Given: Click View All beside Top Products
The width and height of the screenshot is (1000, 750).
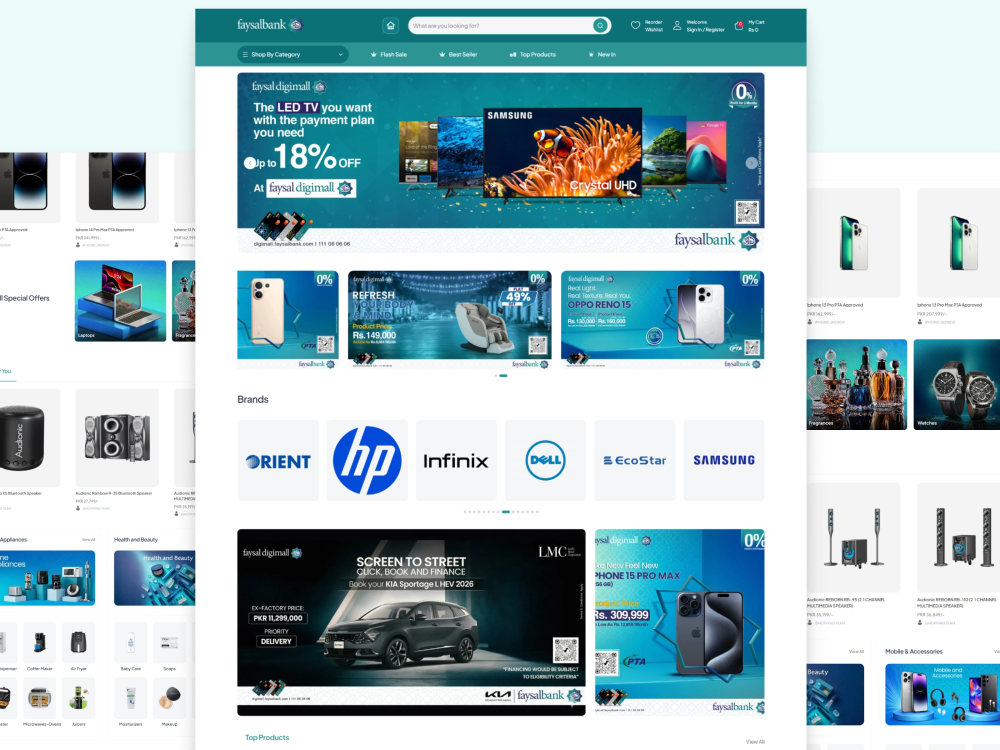Looking at the screenshot, I should (755, 742).
